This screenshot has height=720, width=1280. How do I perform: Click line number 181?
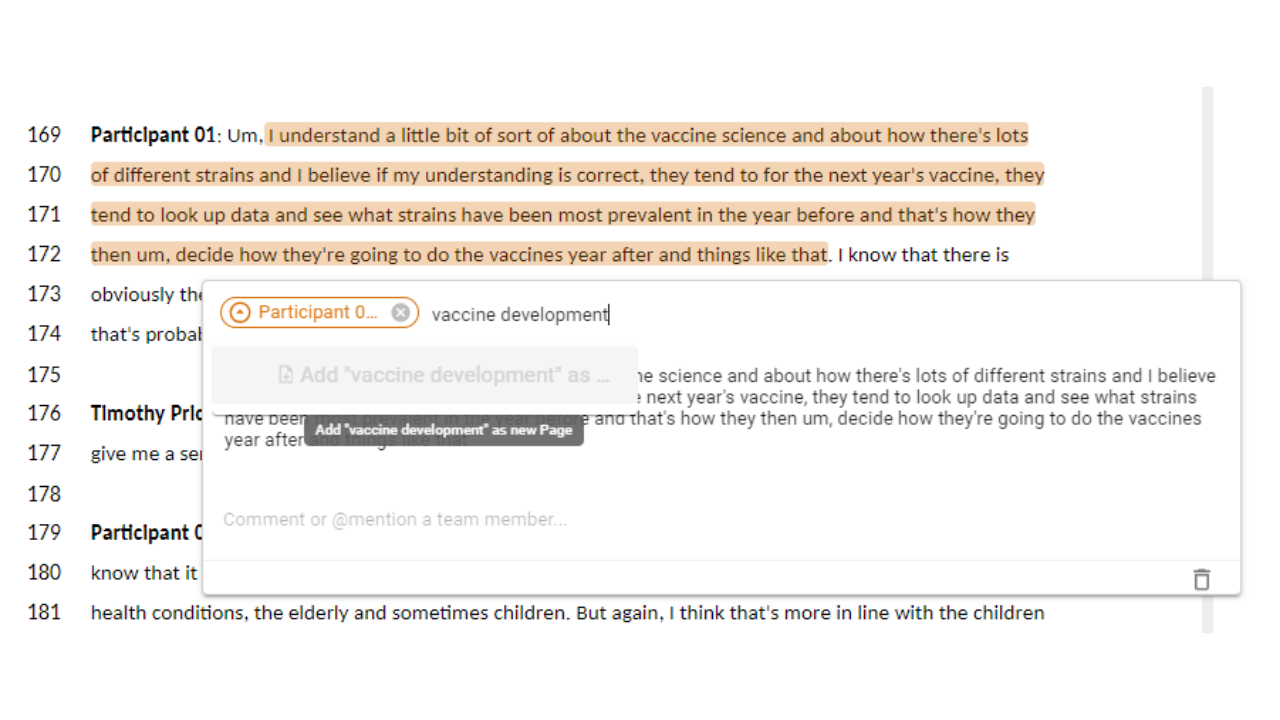pos(44,612)
